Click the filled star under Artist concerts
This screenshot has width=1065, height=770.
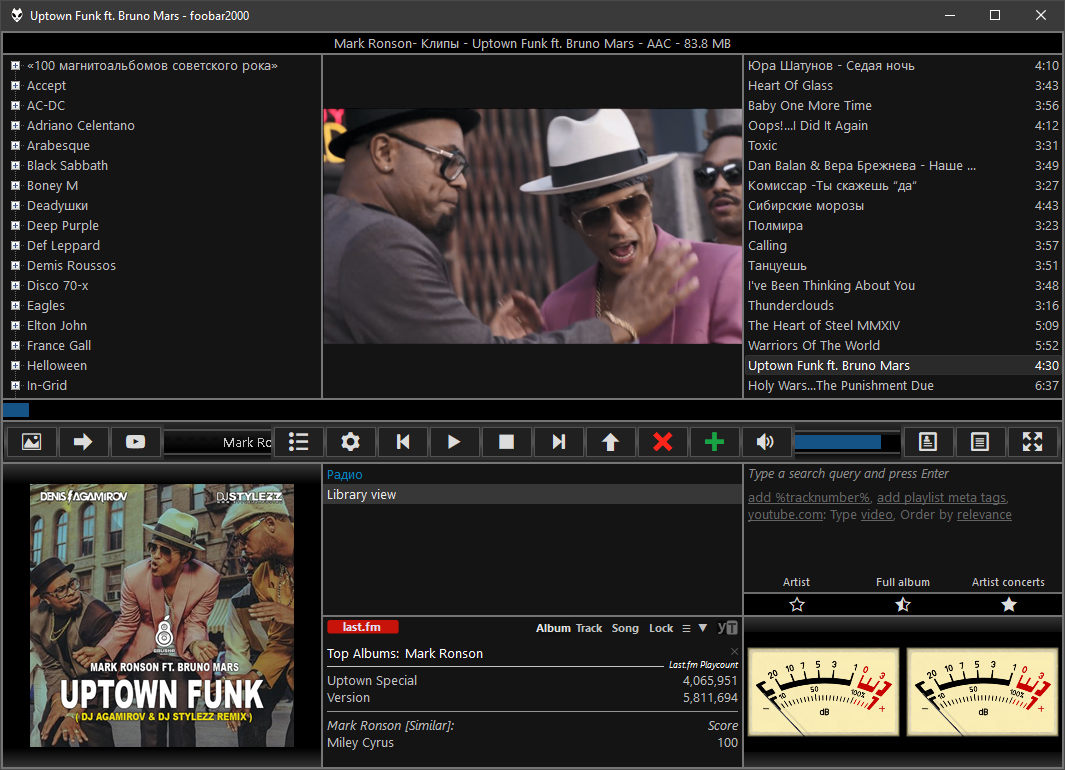tap(1008, 604)
